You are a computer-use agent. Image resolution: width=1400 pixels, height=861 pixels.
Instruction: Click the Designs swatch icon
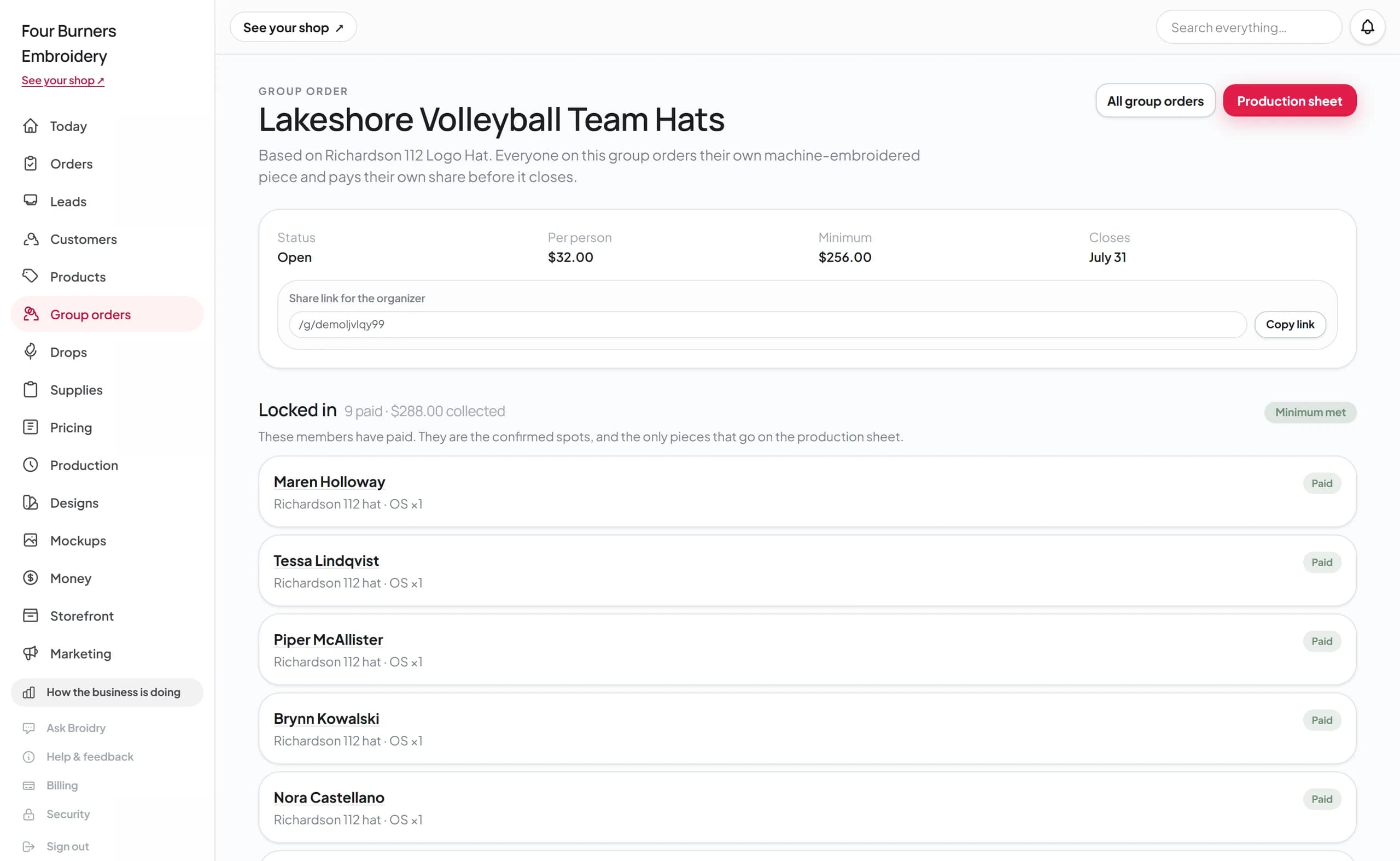coord(30,502)
